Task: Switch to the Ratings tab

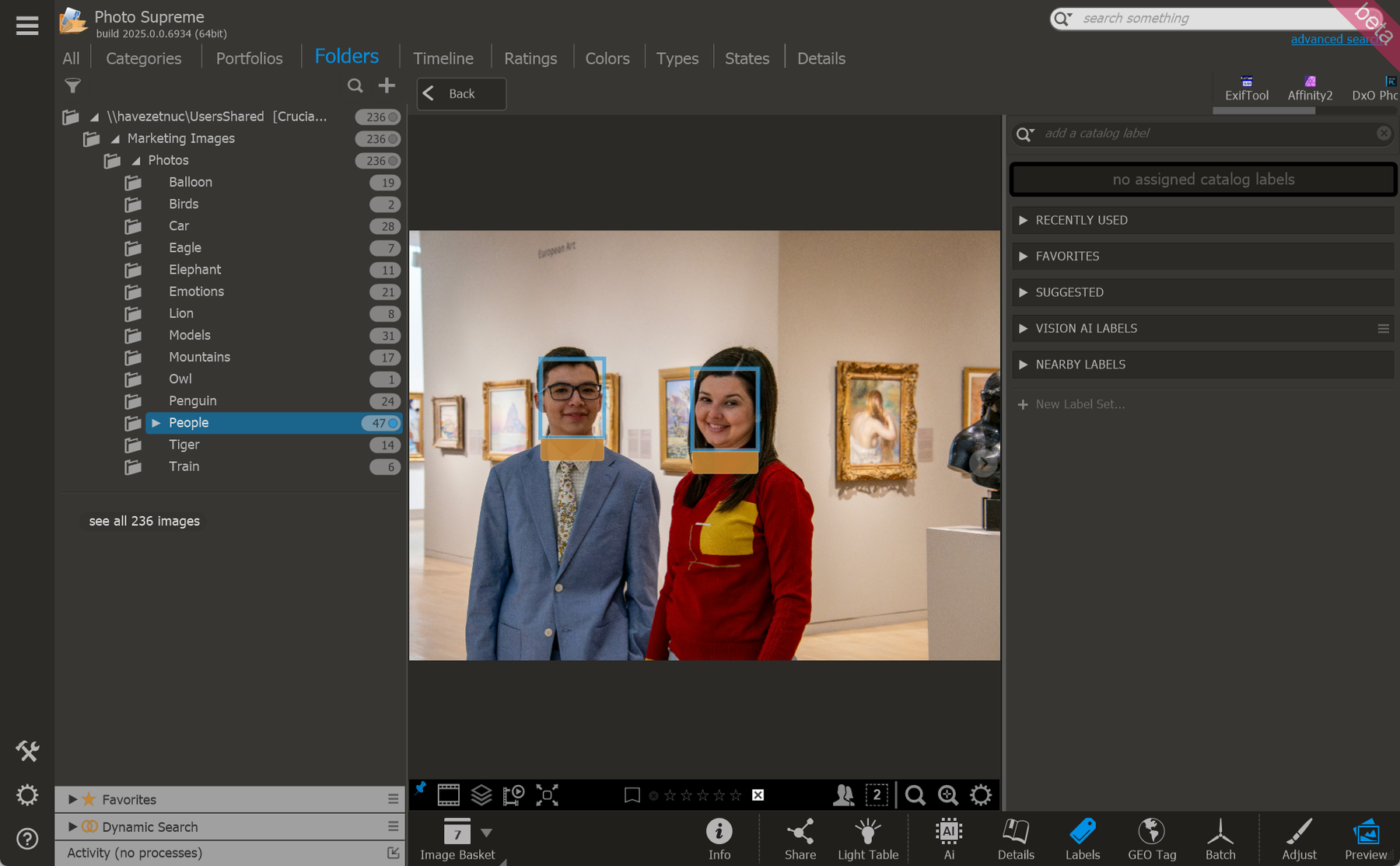Action: point(530,58)
